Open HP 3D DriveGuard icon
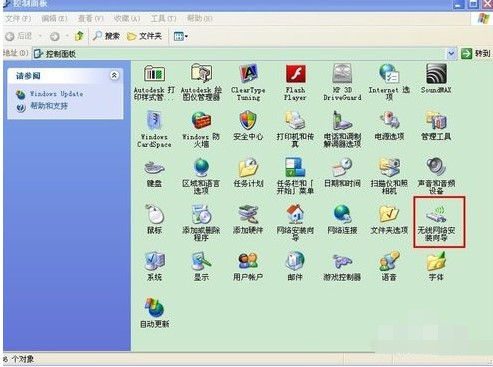493x367 pixels. pyautogui.click(x=342, y=74)
